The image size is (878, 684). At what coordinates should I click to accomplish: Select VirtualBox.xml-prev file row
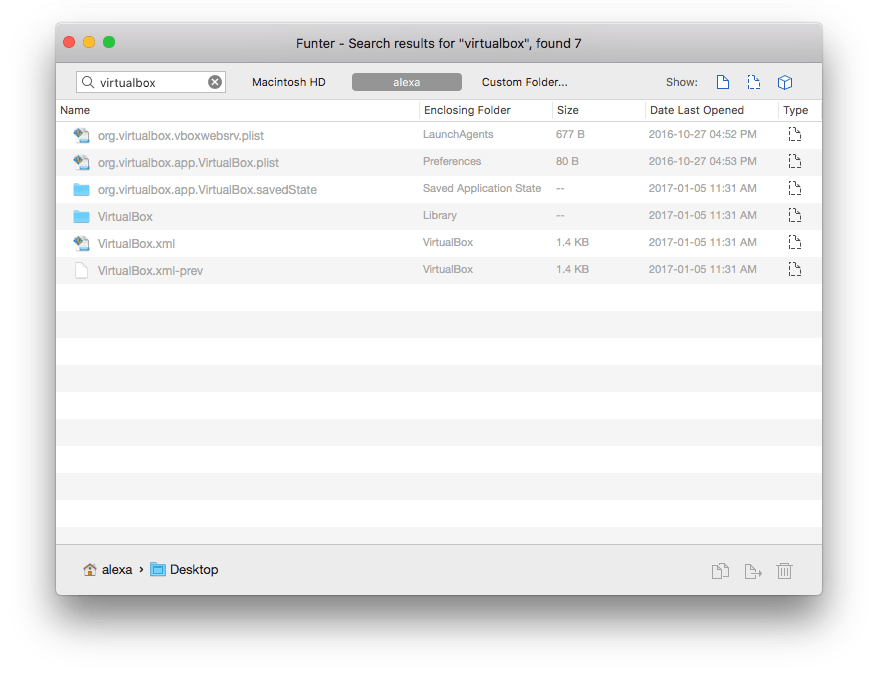(439, 270)
